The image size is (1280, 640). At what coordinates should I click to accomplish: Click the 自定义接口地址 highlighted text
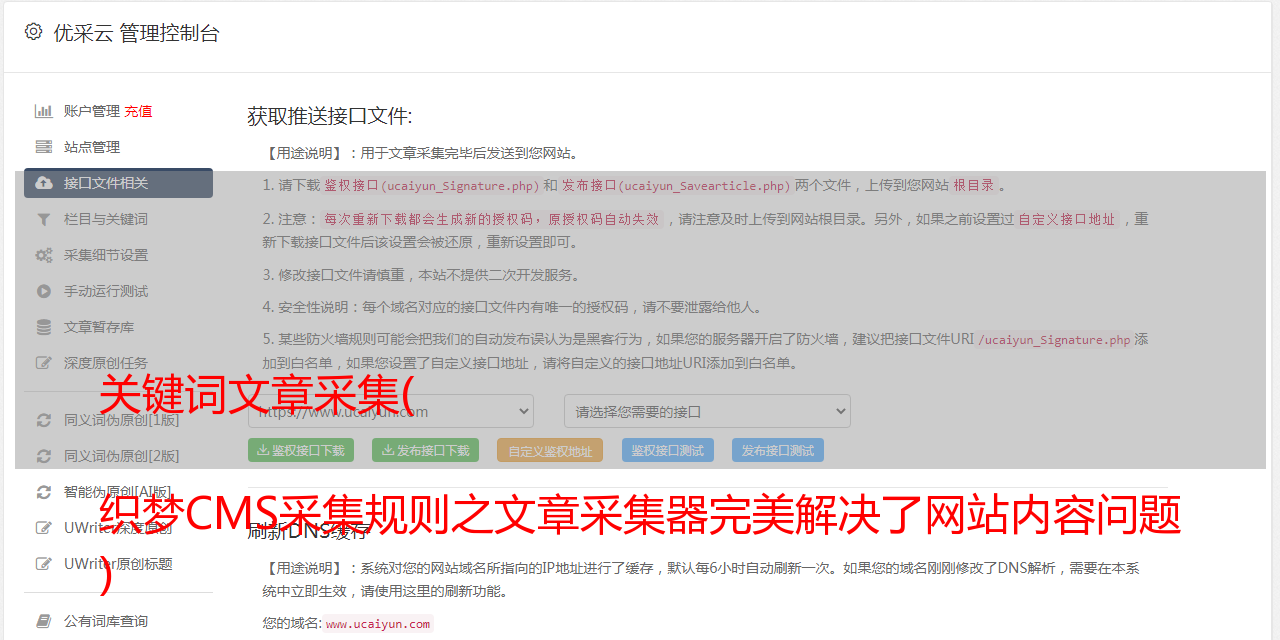(1066, 219)
